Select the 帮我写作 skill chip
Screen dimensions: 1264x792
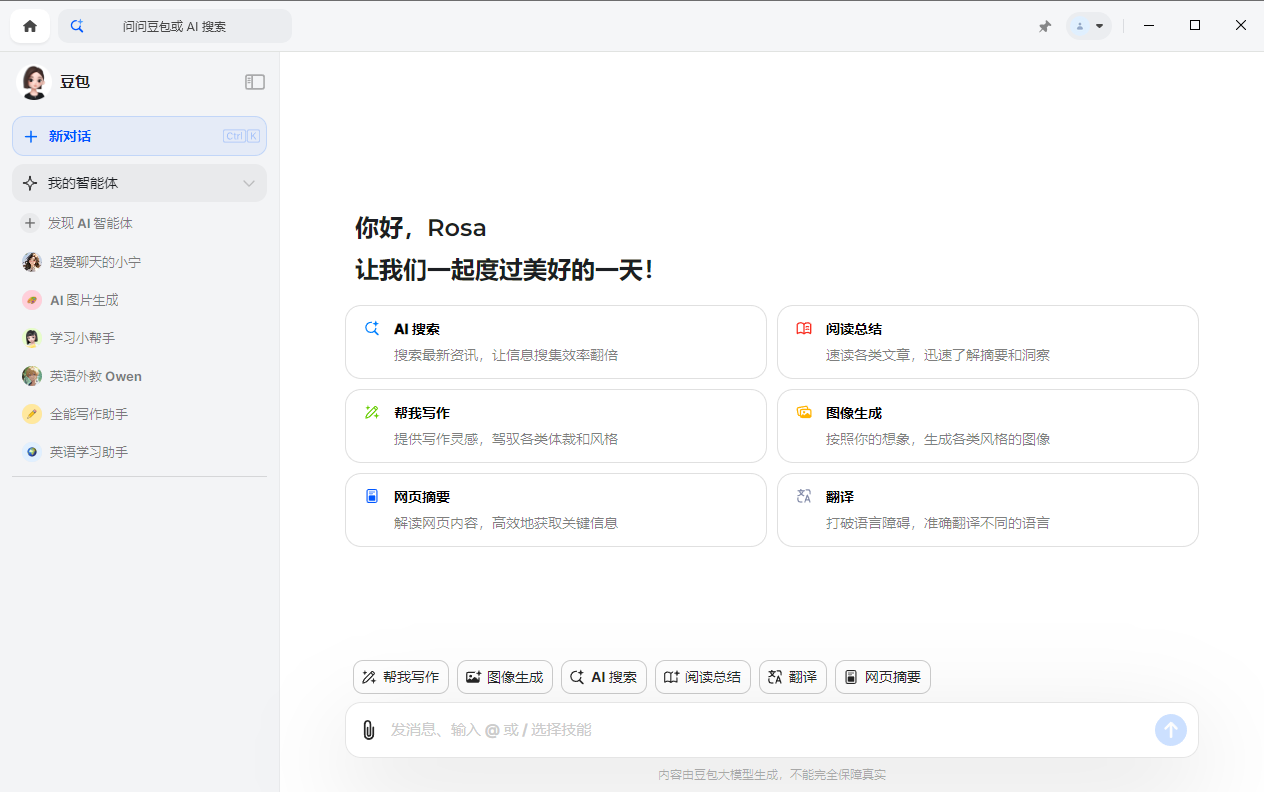coord(400,677)
